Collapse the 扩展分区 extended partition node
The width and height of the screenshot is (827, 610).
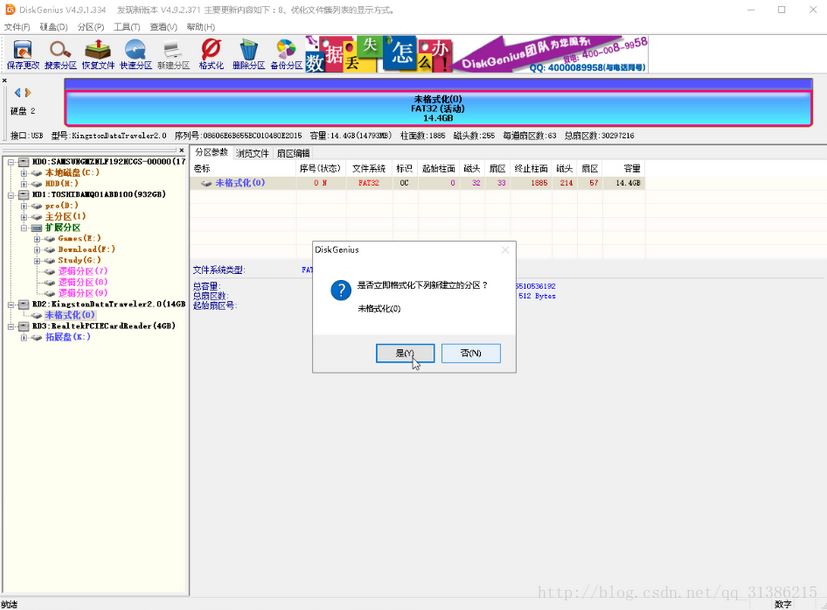click(x=24, y=228)
